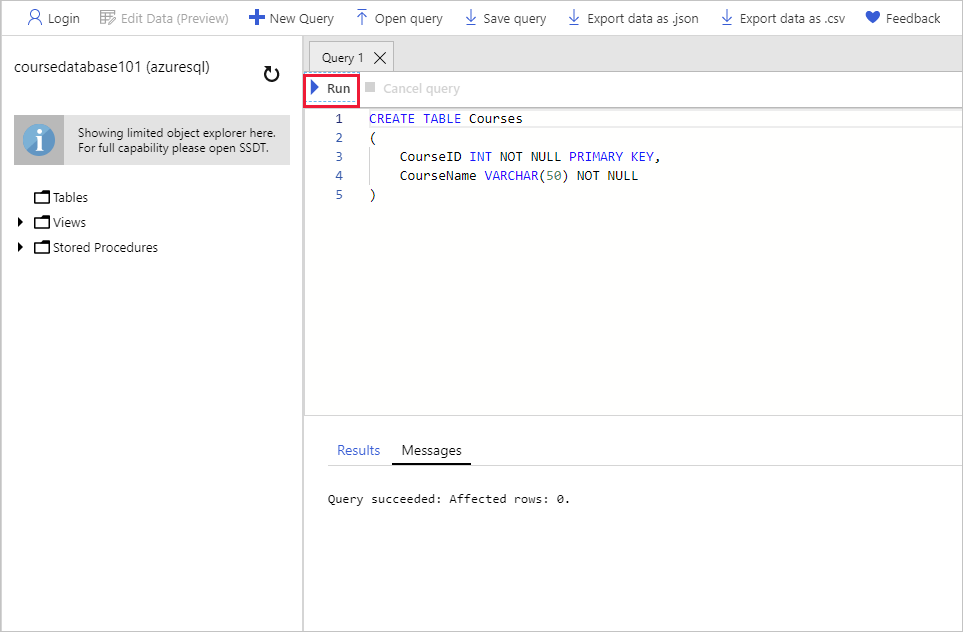Click the Export data as .json text
This screenshot has height=632, width=963.
click(x=642, y=18)
